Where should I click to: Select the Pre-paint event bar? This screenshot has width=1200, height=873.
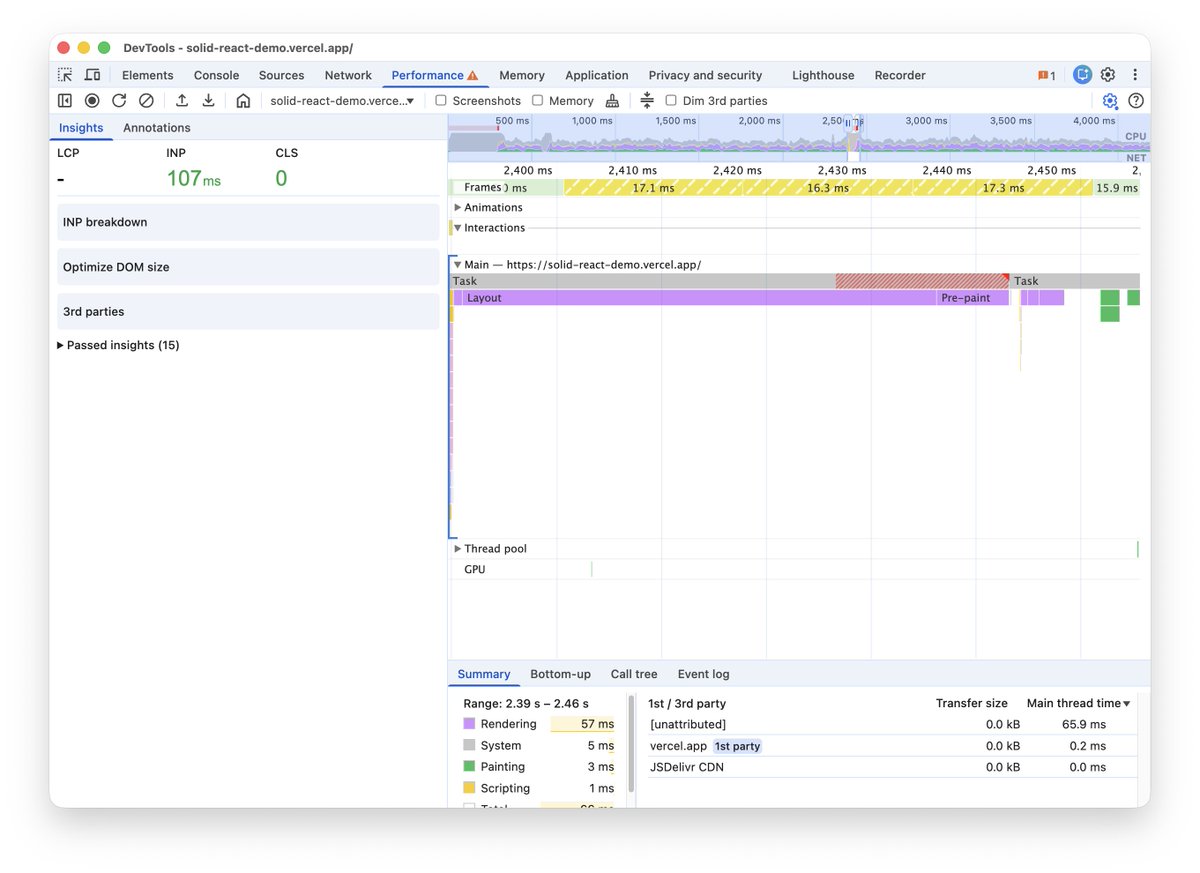pos(973,298)
